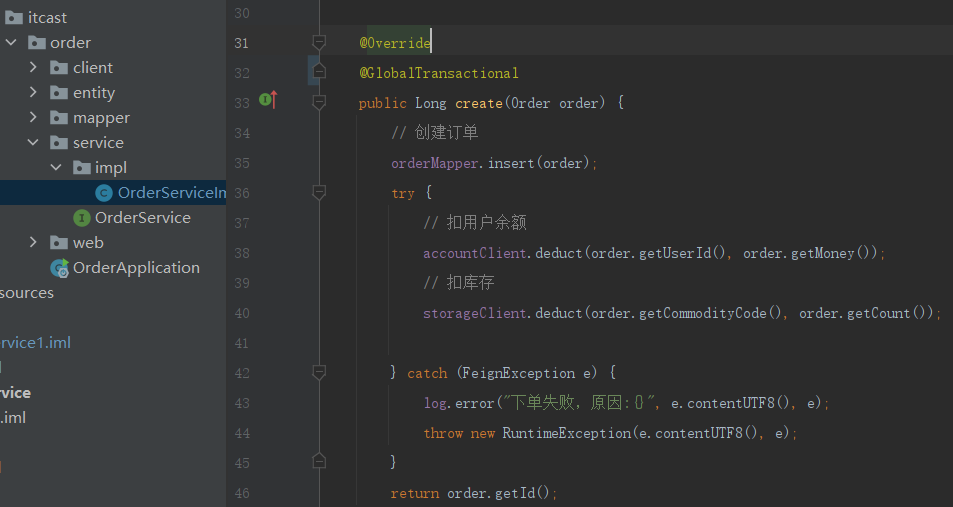Screen dimensions: 953x507
Task: Click the 扣库存 comment
Action: tap(459, 283)
